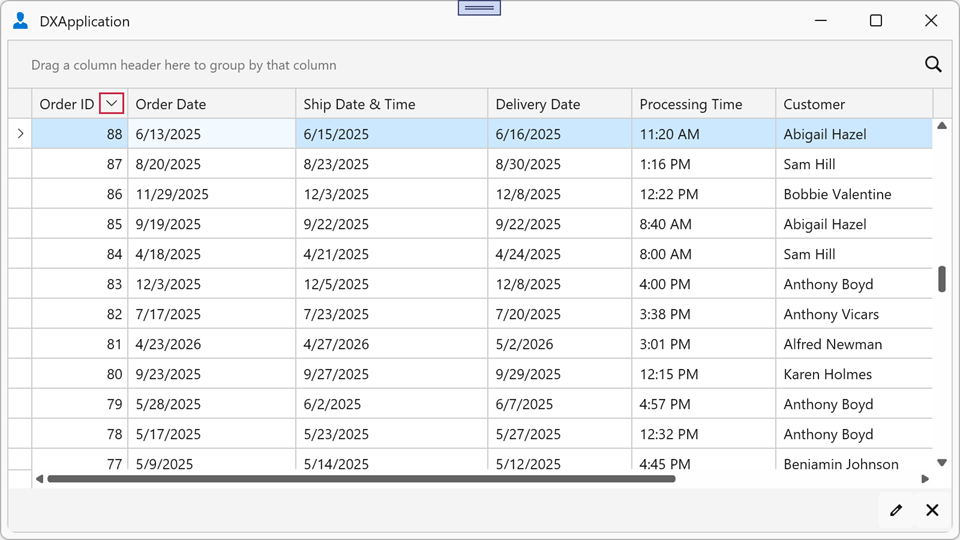Image resolution: width=960 pixels, height=540 pixels.
Task: Close the DXApplication window
Action: click(x=931, y=21)
